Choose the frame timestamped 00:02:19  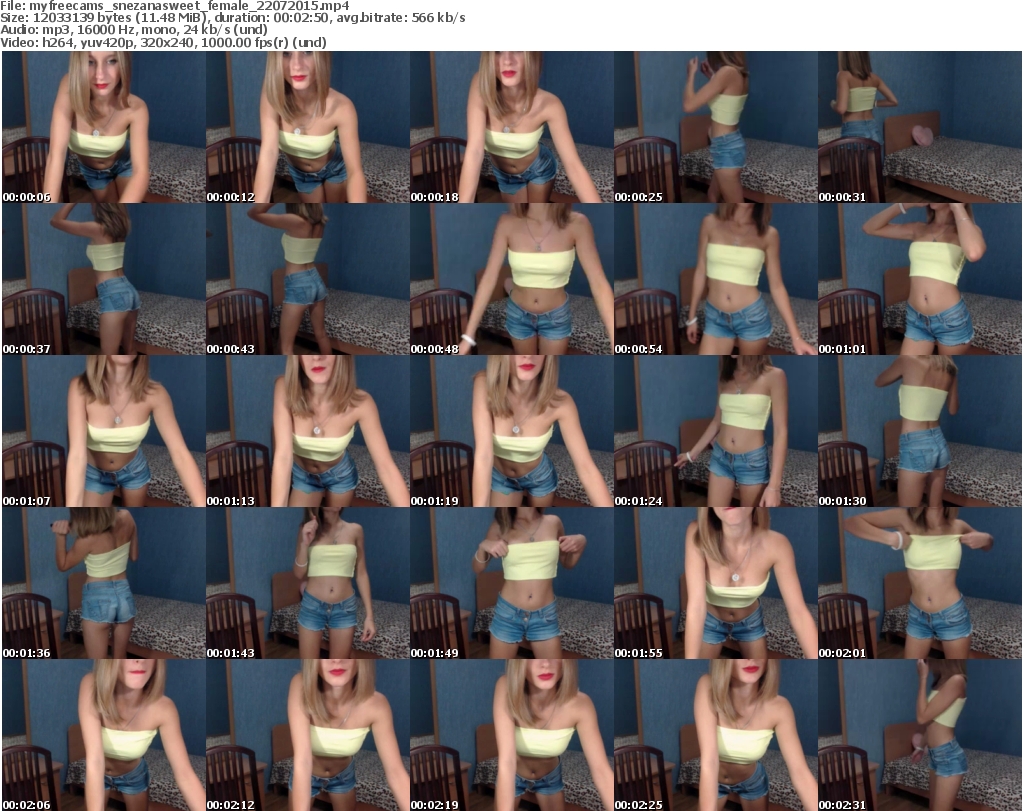tap(511, 735)
